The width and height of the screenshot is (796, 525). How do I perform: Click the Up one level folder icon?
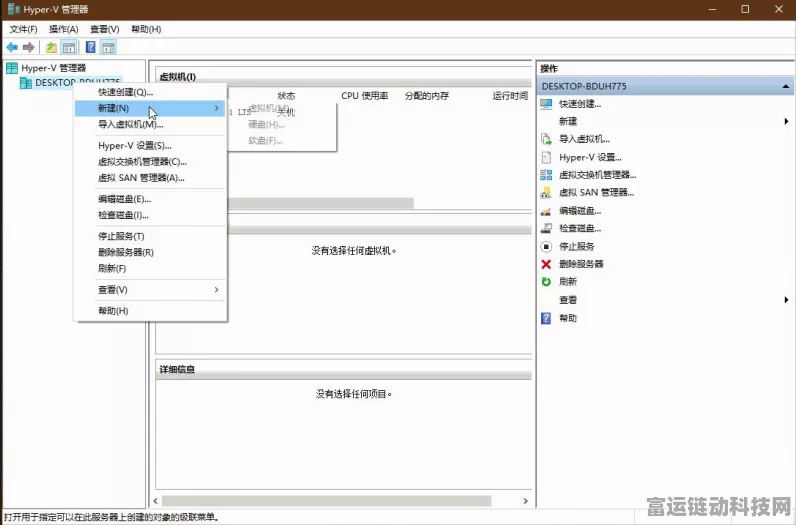pyautogui.click(x=51, y=48)
